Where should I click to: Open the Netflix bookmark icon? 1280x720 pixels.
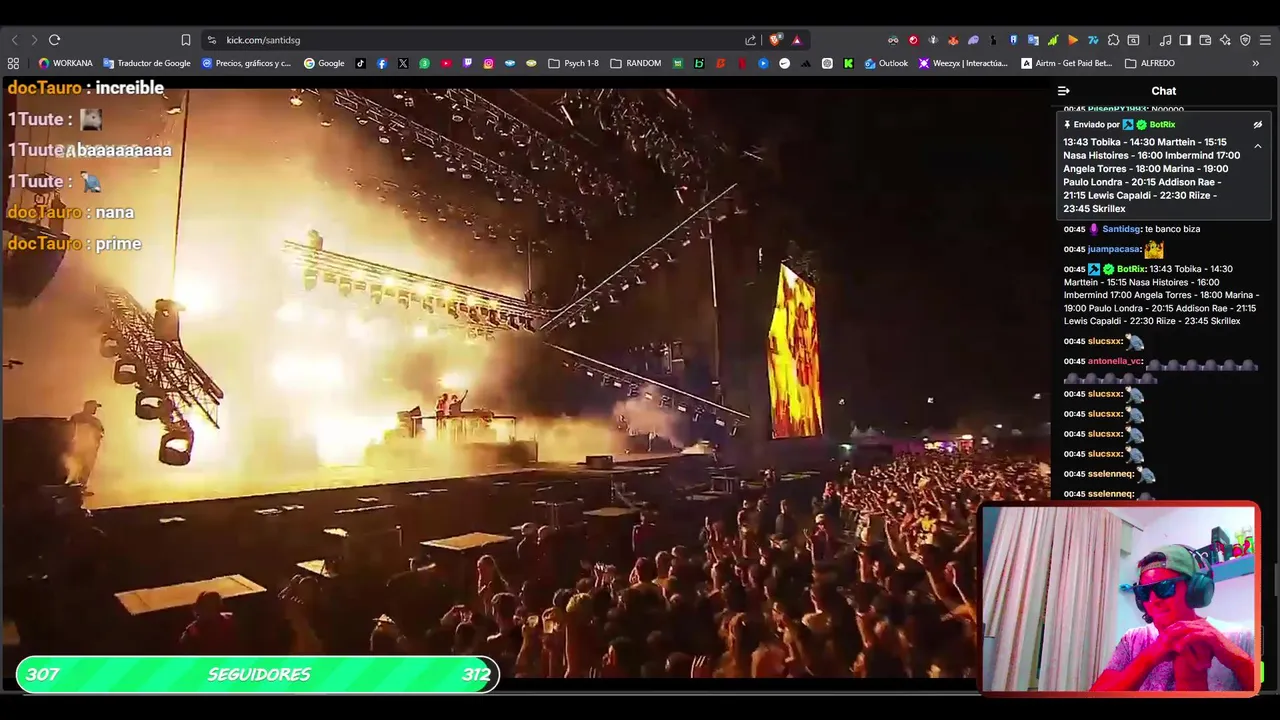[742, 63]
